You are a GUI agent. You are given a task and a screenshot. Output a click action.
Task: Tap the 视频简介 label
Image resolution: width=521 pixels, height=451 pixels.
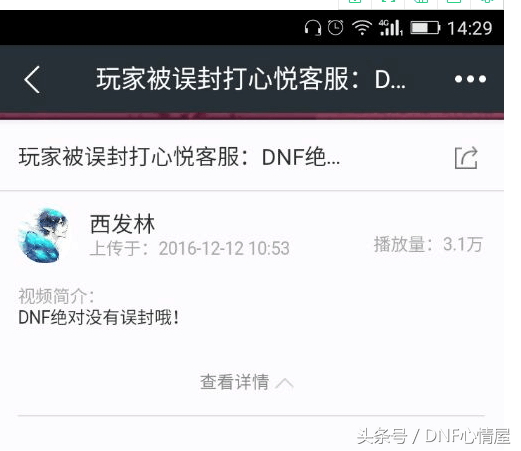click(56, 296)
